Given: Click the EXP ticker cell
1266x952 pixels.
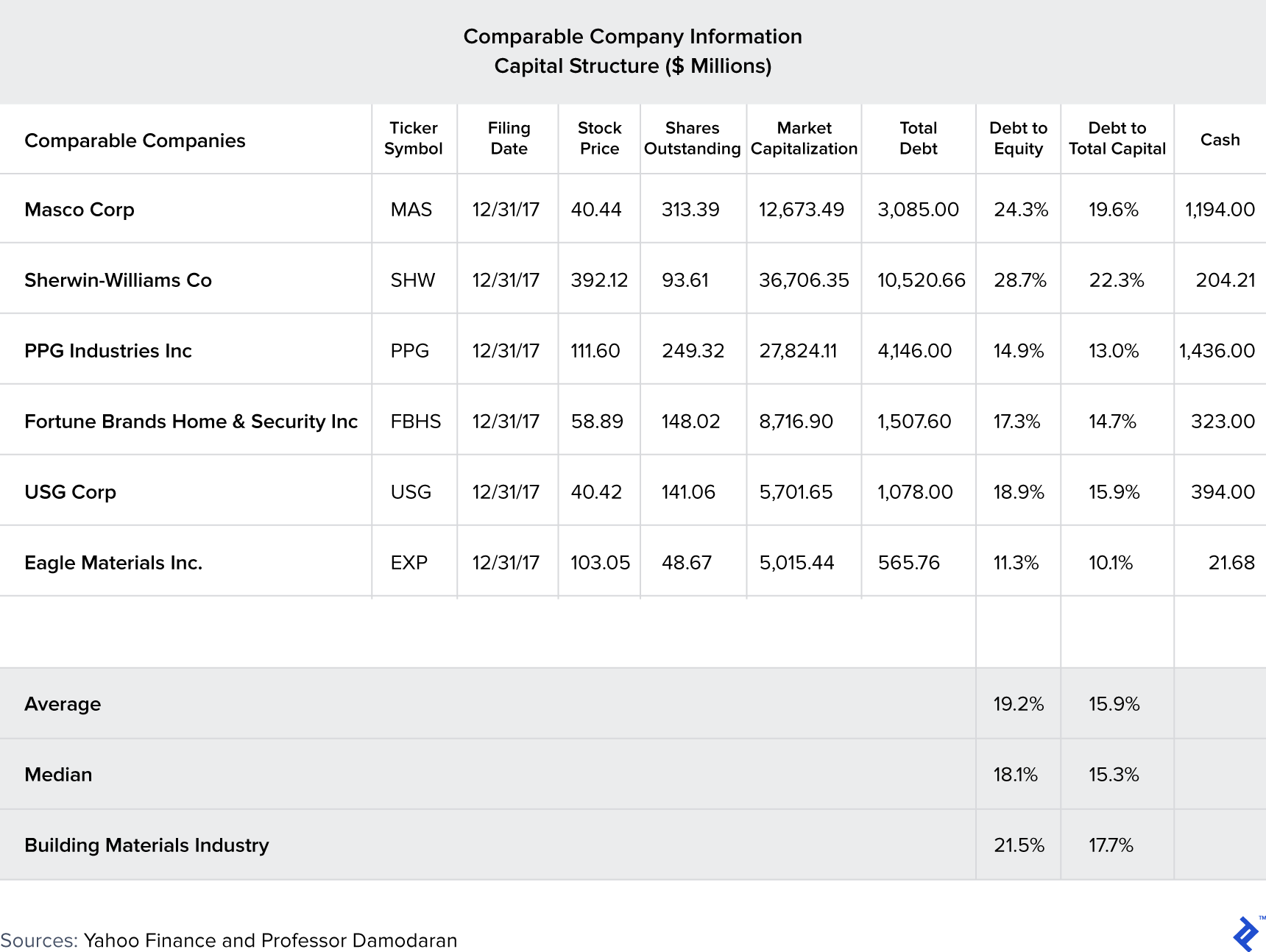Looking at the screenshot, I should click(x=409, y=563).
